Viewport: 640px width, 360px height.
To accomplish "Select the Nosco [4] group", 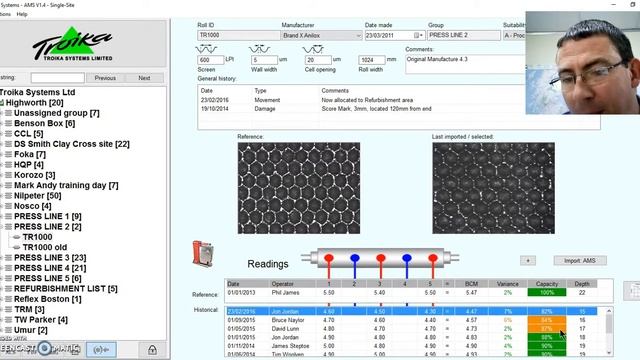I will point(33,206).
